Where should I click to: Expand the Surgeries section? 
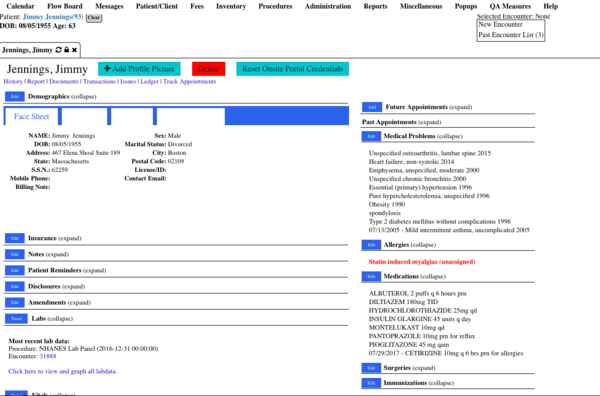click(x=424, y=368)
